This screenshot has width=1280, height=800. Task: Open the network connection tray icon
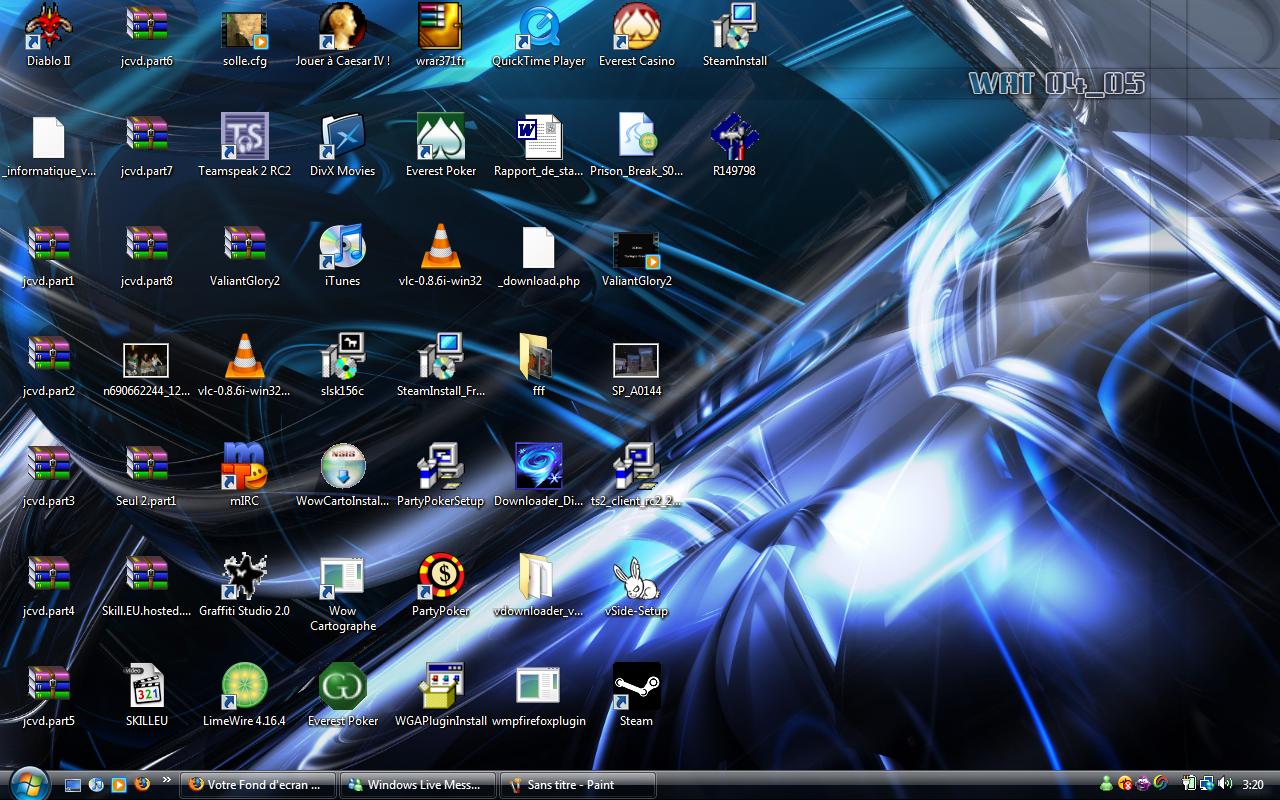coord(1208,785)
